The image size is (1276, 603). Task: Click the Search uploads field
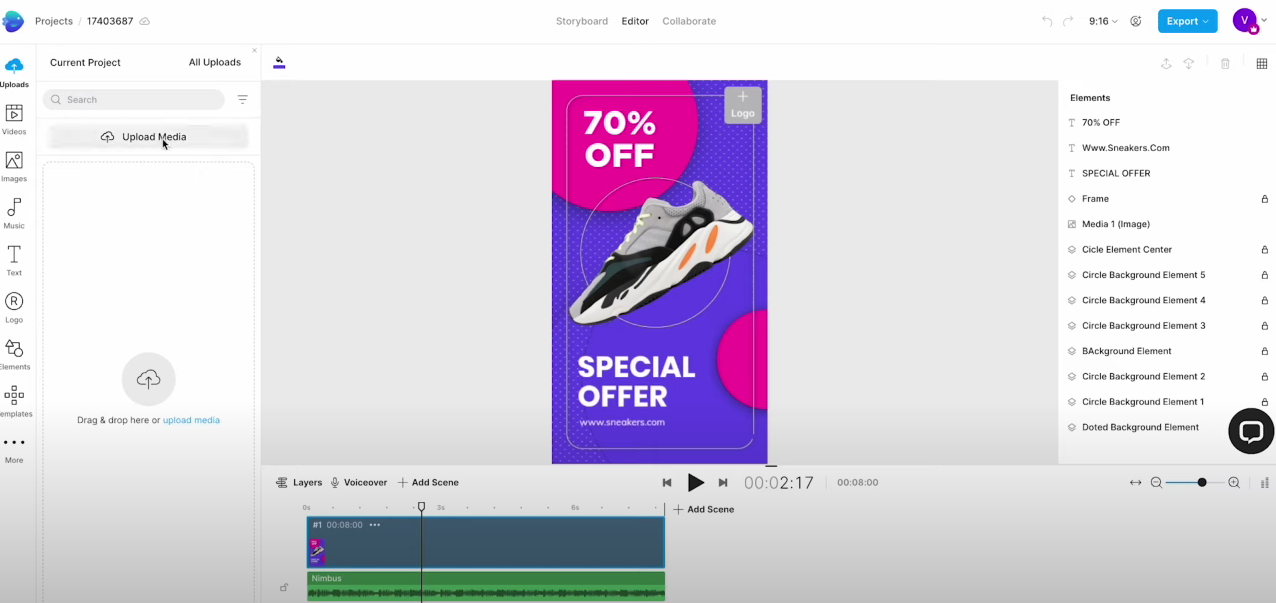pos(134,100)
